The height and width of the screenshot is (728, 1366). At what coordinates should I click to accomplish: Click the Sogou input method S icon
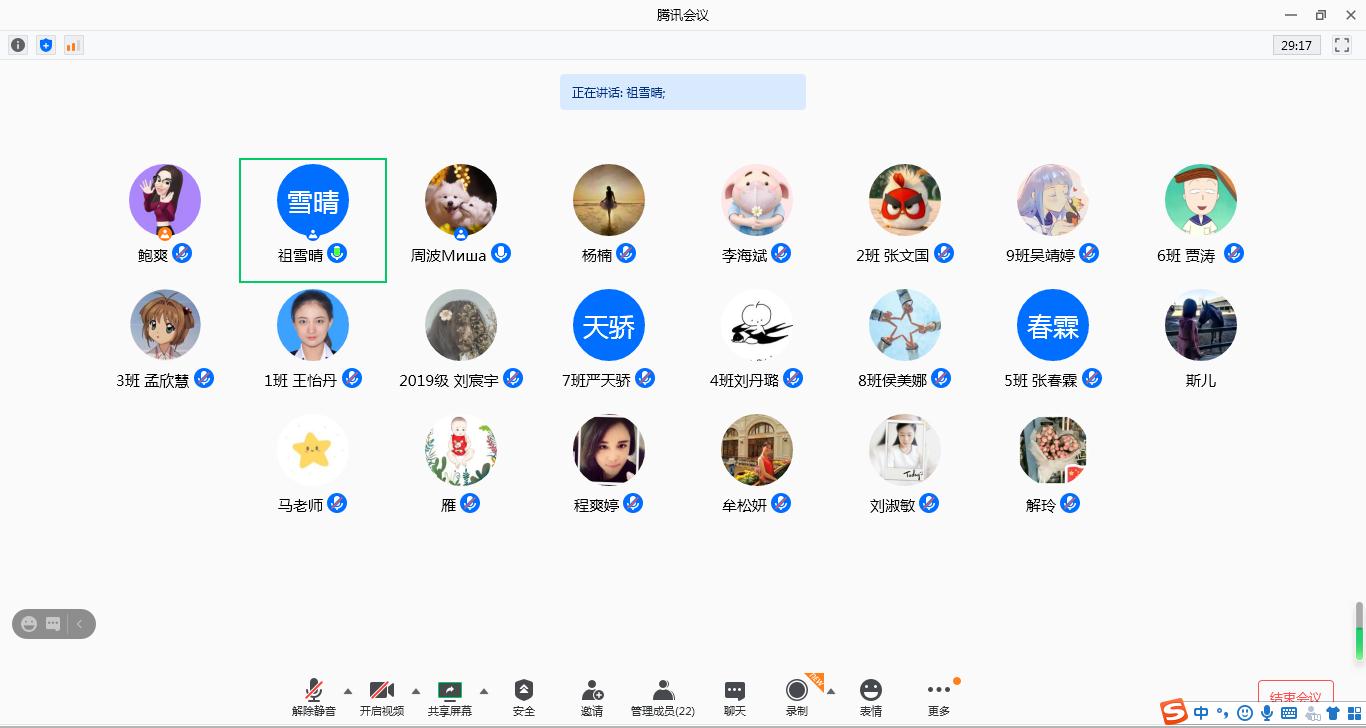1174,713
